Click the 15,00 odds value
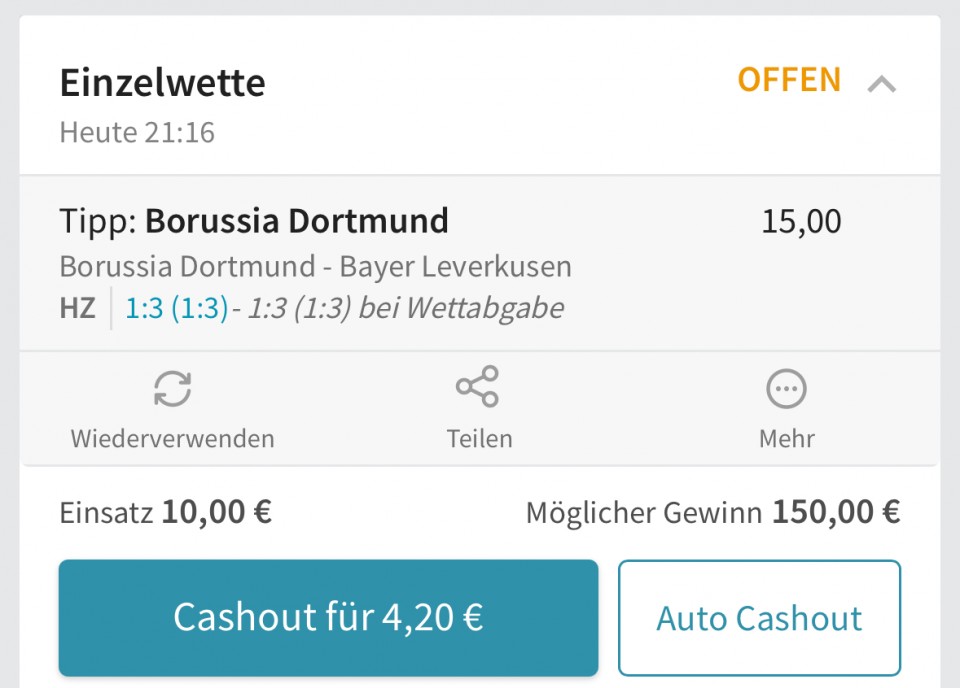This screenshot has height=688, width=960. [801, 222]
